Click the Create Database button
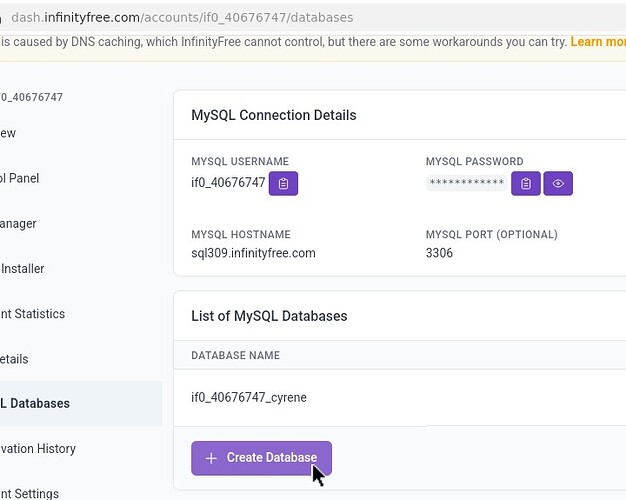Viewport: 626px width, 500px height. tap(261, 458)
